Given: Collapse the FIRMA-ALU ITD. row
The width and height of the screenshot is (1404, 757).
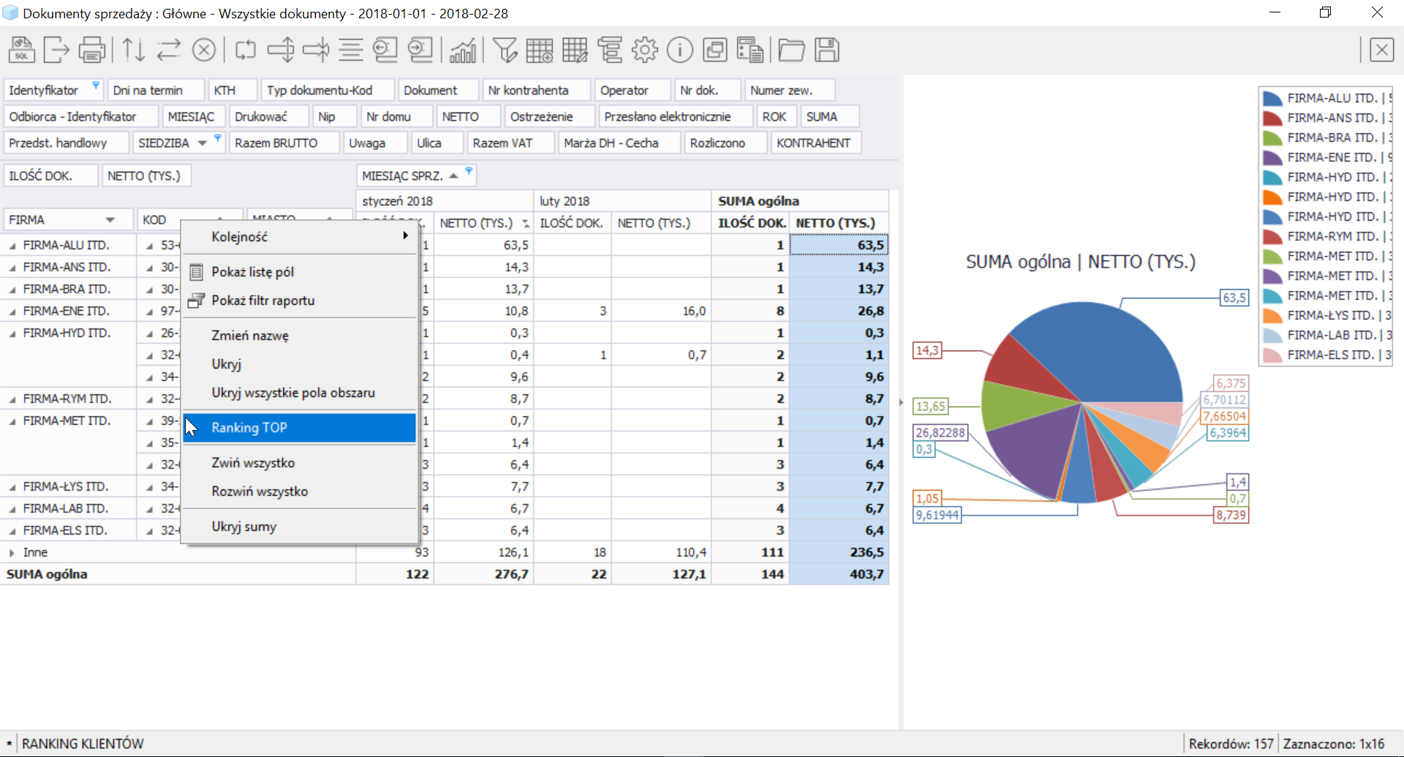Looking at the screenshot, I should (12, 246).
